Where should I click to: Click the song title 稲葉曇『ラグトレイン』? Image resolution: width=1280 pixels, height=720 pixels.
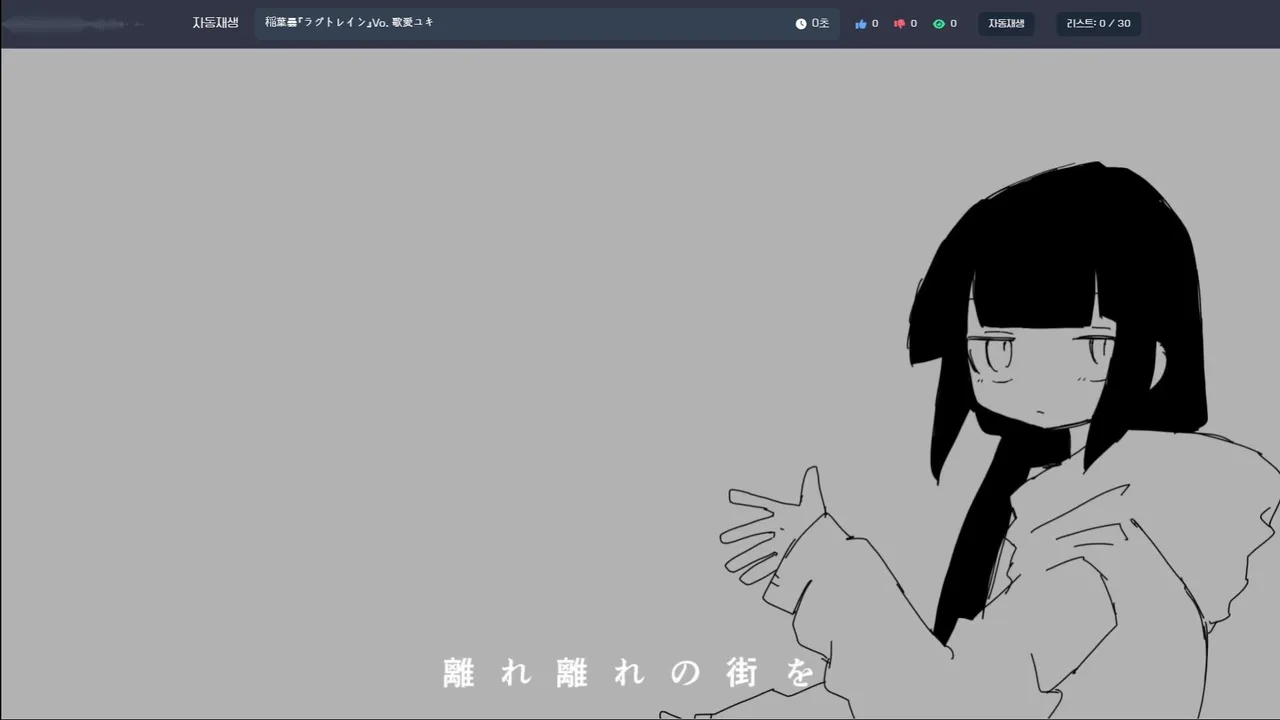318,22
